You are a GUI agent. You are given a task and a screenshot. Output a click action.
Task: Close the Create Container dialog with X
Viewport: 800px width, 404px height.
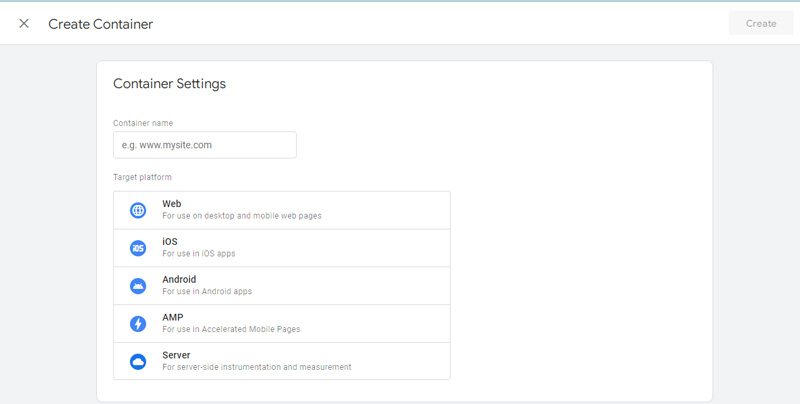(24, 23)
